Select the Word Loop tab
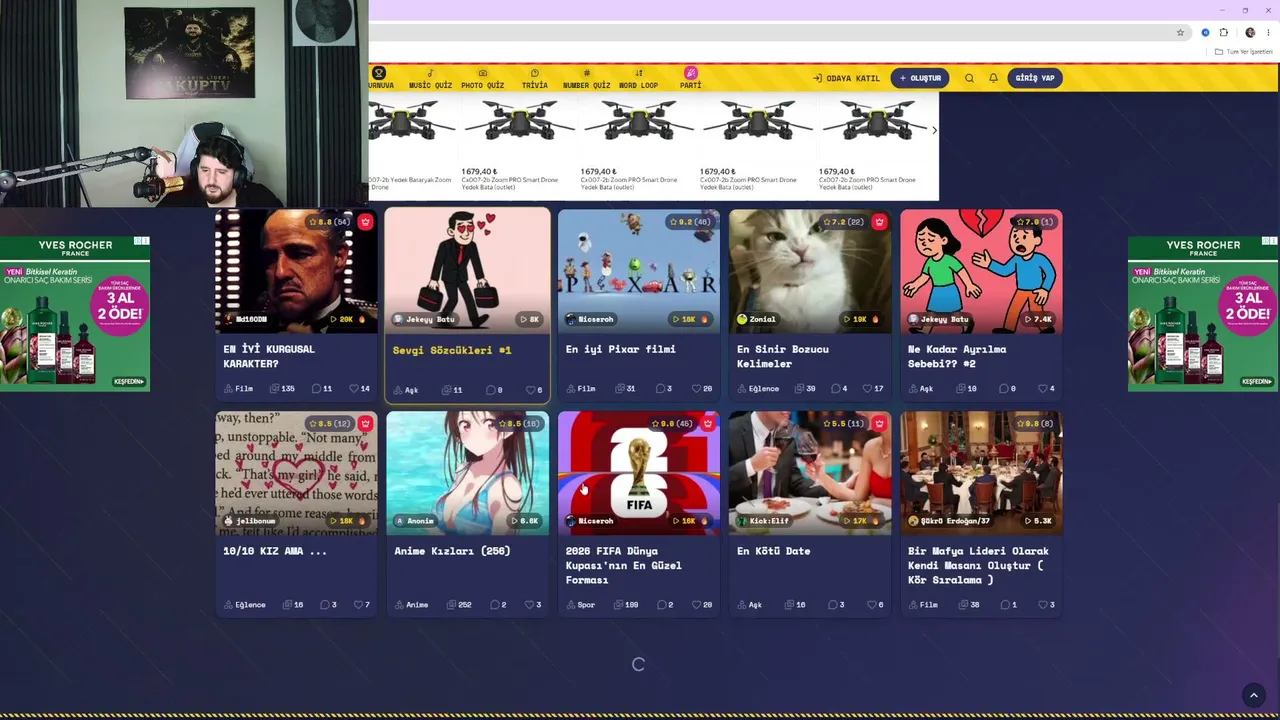Screen dimensions: 1280x720 click(638, 79)
